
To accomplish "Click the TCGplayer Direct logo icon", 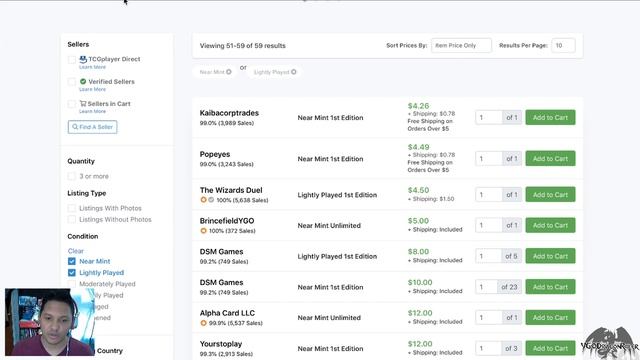I will [x=83, y=59].
